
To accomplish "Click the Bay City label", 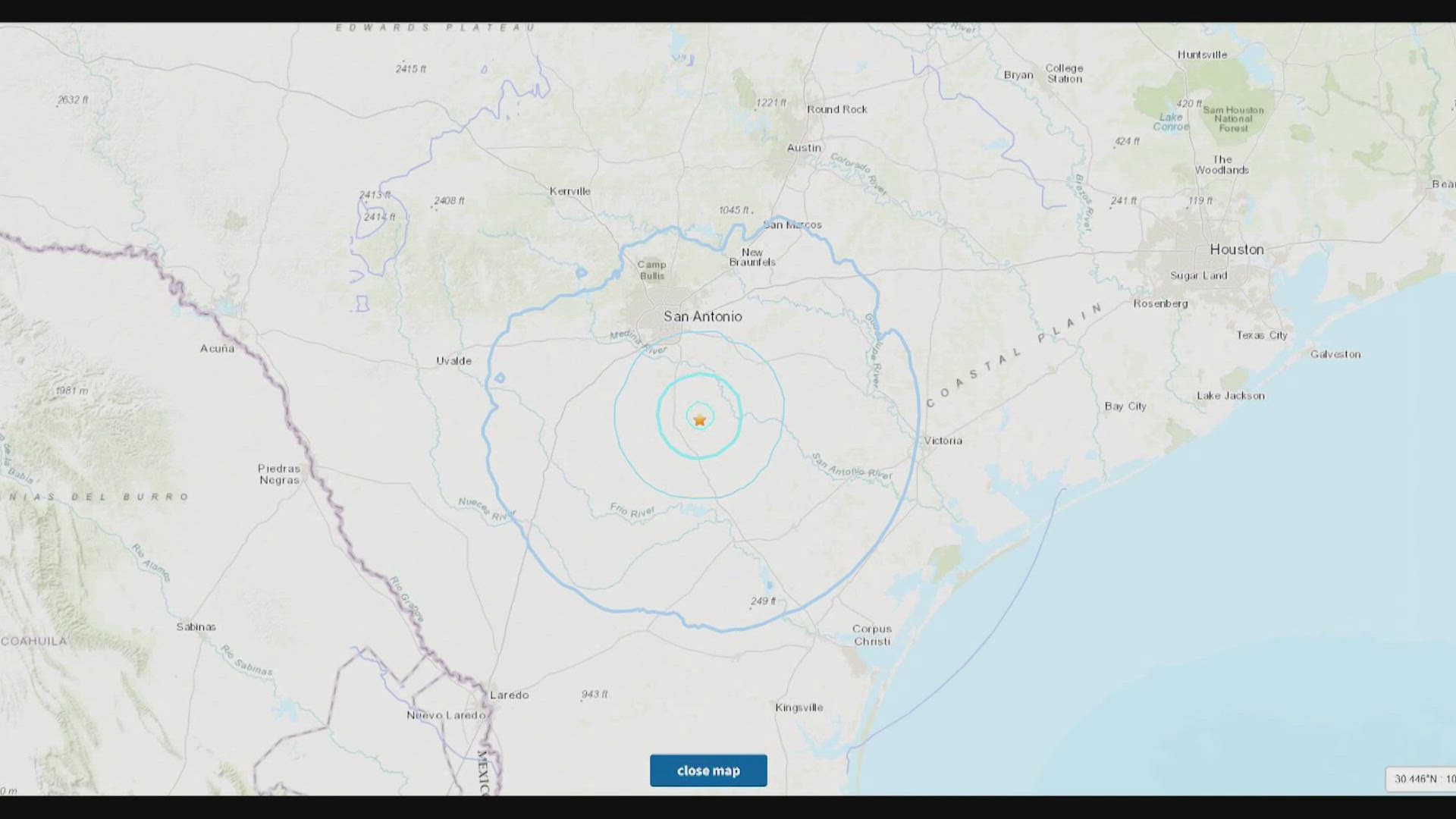I will (1125, 406).
